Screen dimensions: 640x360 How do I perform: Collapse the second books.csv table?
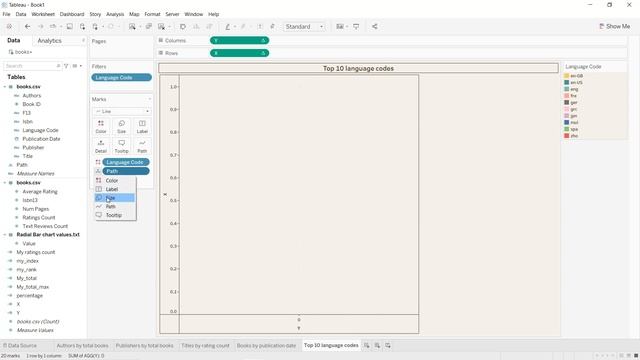(5, 183)
